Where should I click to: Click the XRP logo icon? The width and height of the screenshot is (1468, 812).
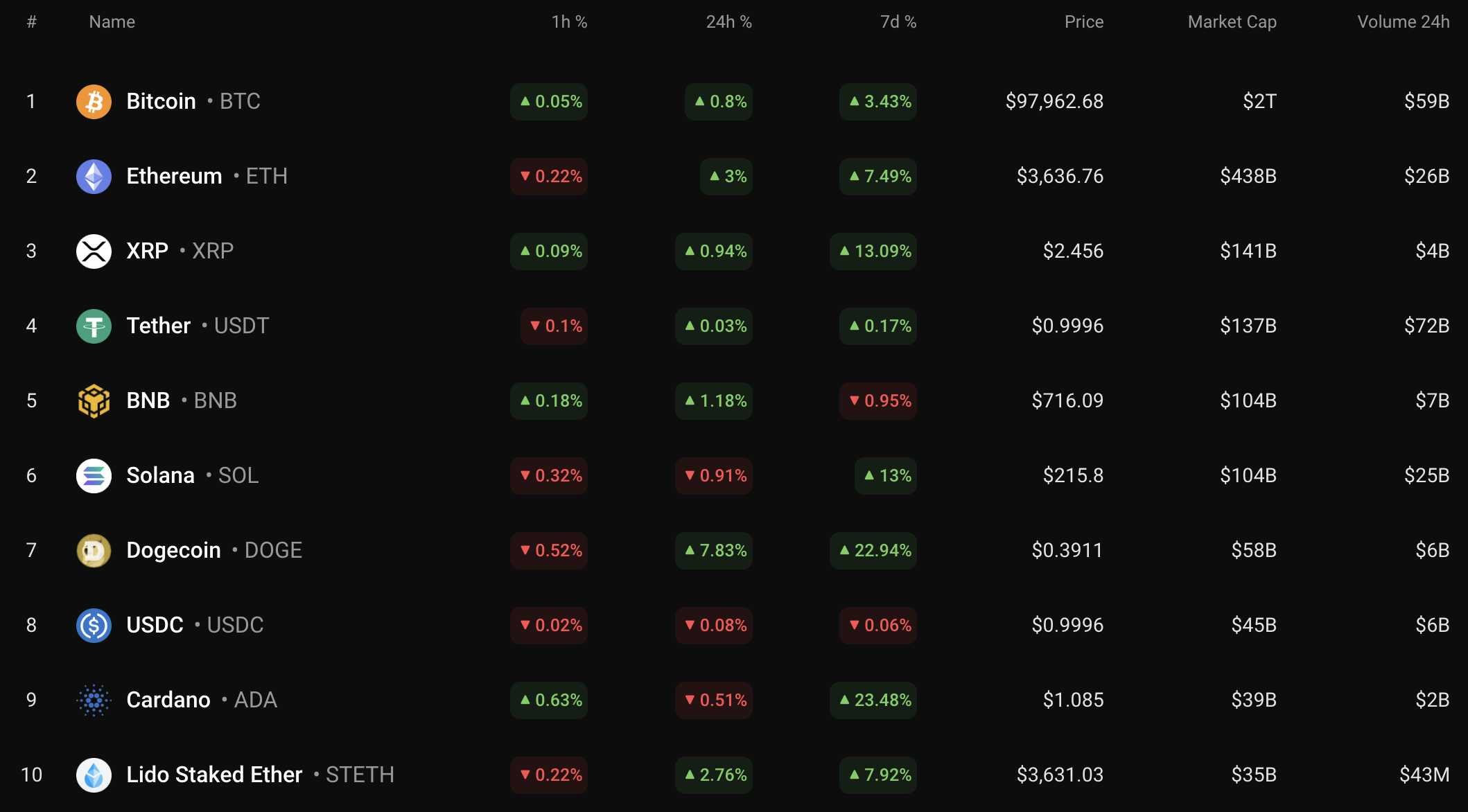click(x=94, y=251)
